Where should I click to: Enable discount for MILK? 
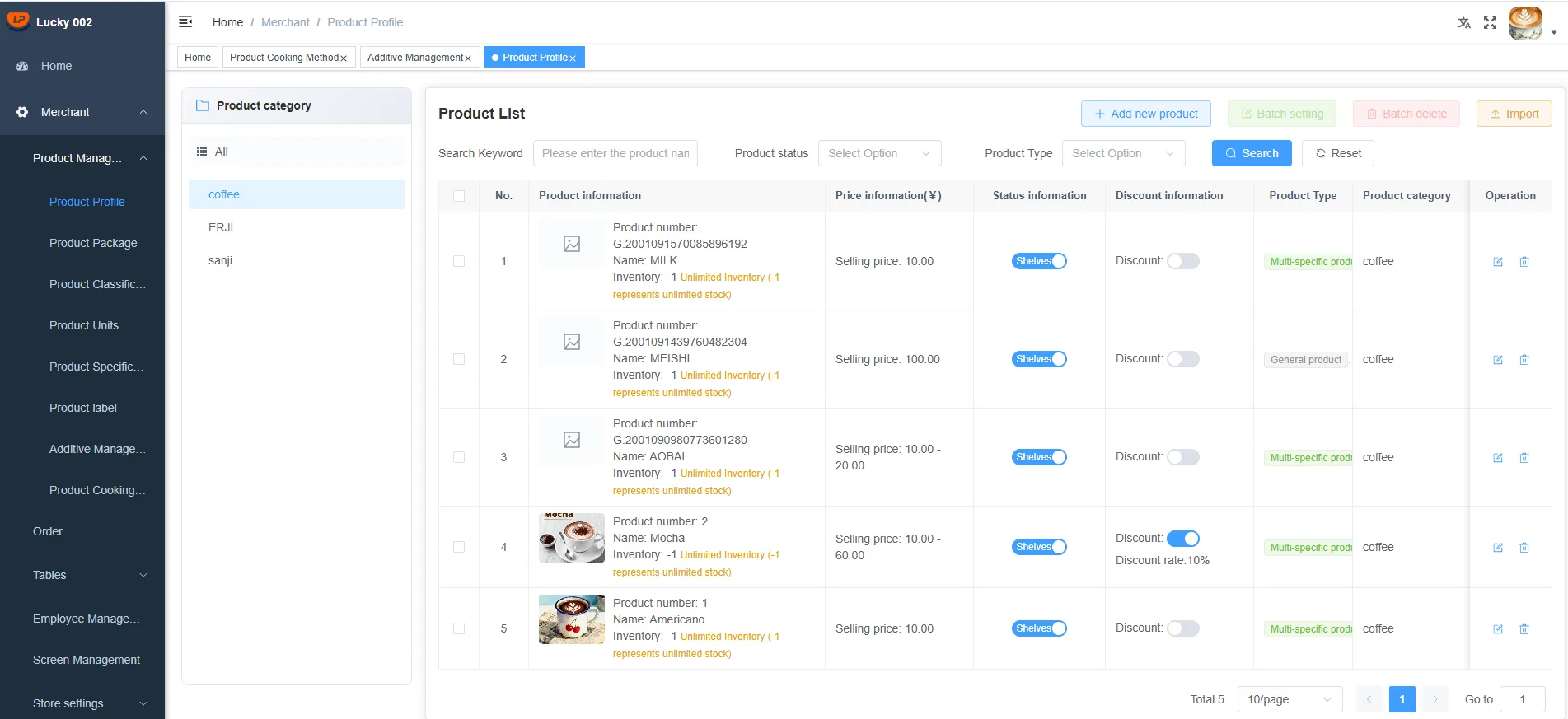point(1183,261)
